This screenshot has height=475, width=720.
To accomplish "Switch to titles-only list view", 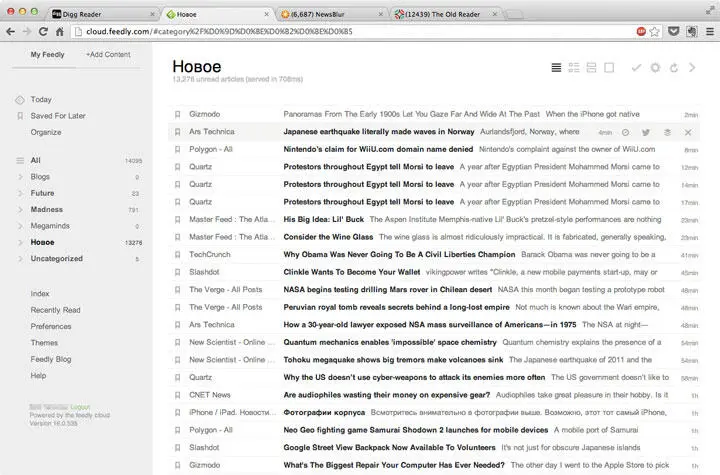I will coord(556,68).
